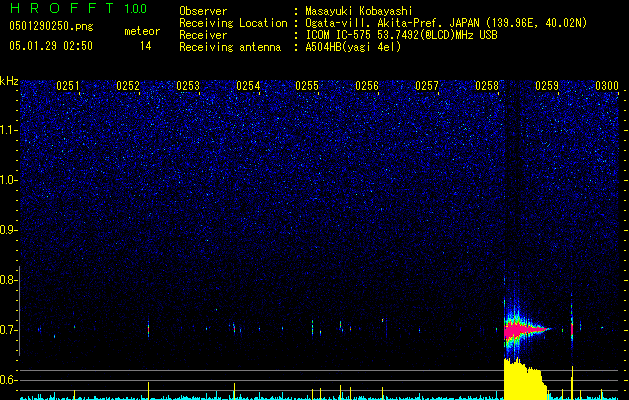The image size is (629, 400).
Task: Click the Observer name Masayuki Kobayashi
Action: (359, 11)
